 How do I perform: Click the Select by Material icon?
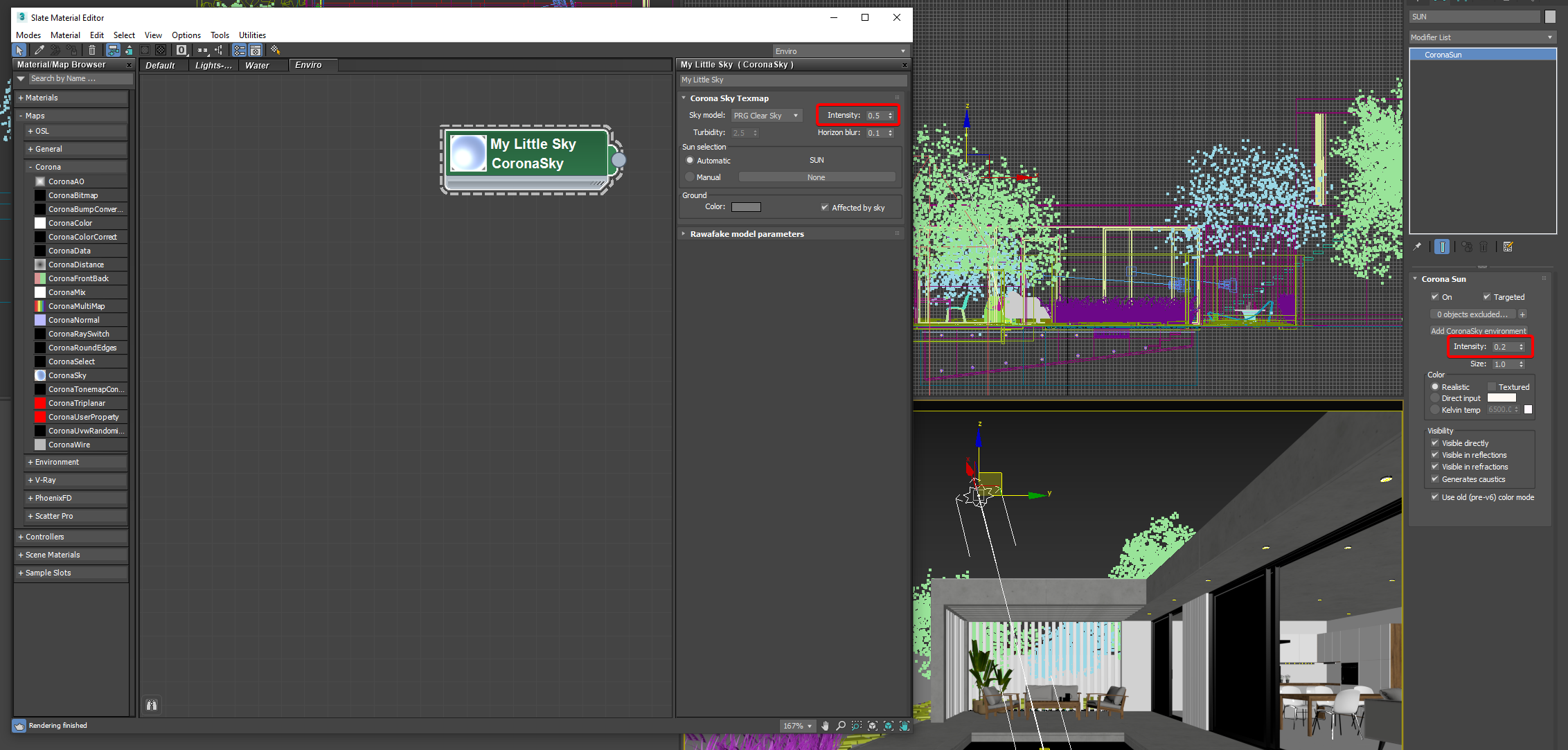pos(276,50)
